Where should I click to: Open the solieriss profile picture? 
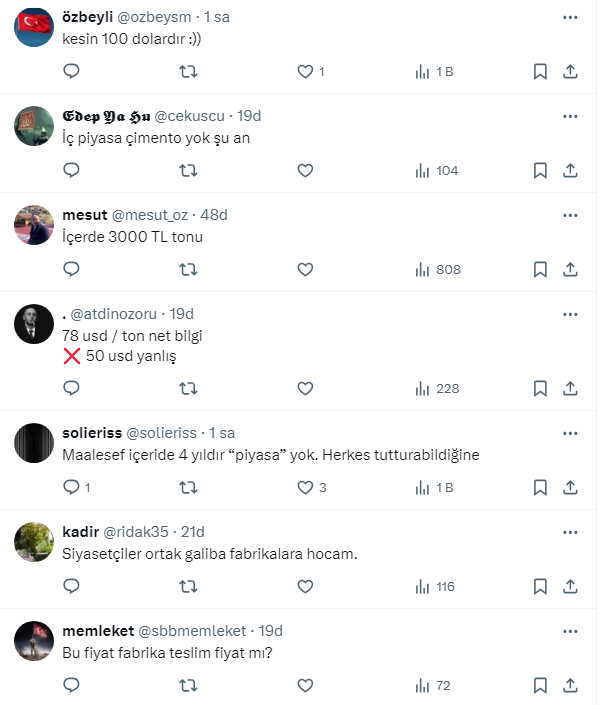(34, 442)
